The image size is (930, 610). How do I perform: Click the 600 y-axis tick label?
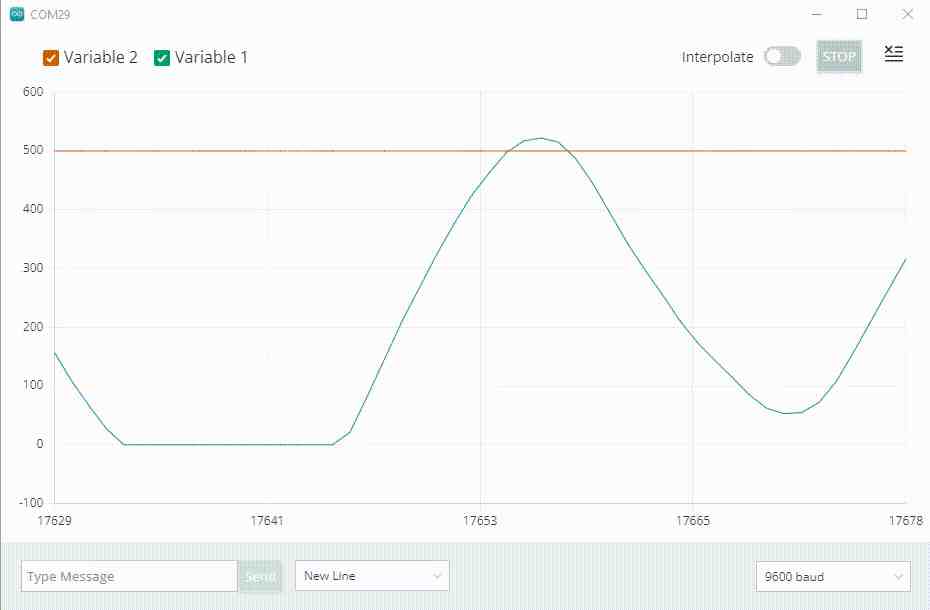pos(33,92)
